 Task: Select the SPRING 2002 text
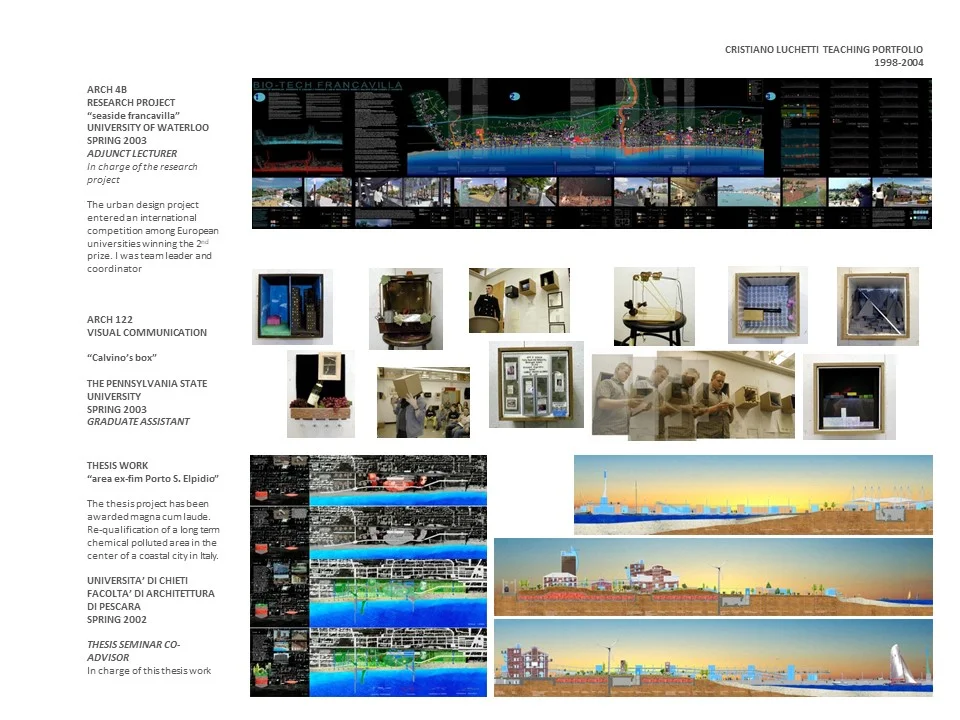(x=117, y=619)
